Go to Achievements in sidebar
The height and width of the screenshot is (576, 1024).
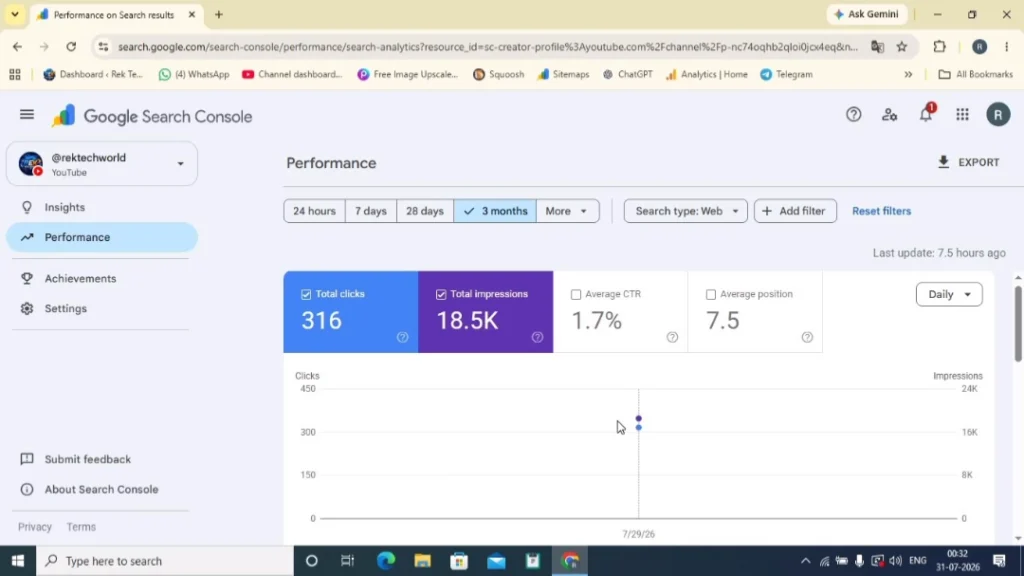tap(102, 279)
